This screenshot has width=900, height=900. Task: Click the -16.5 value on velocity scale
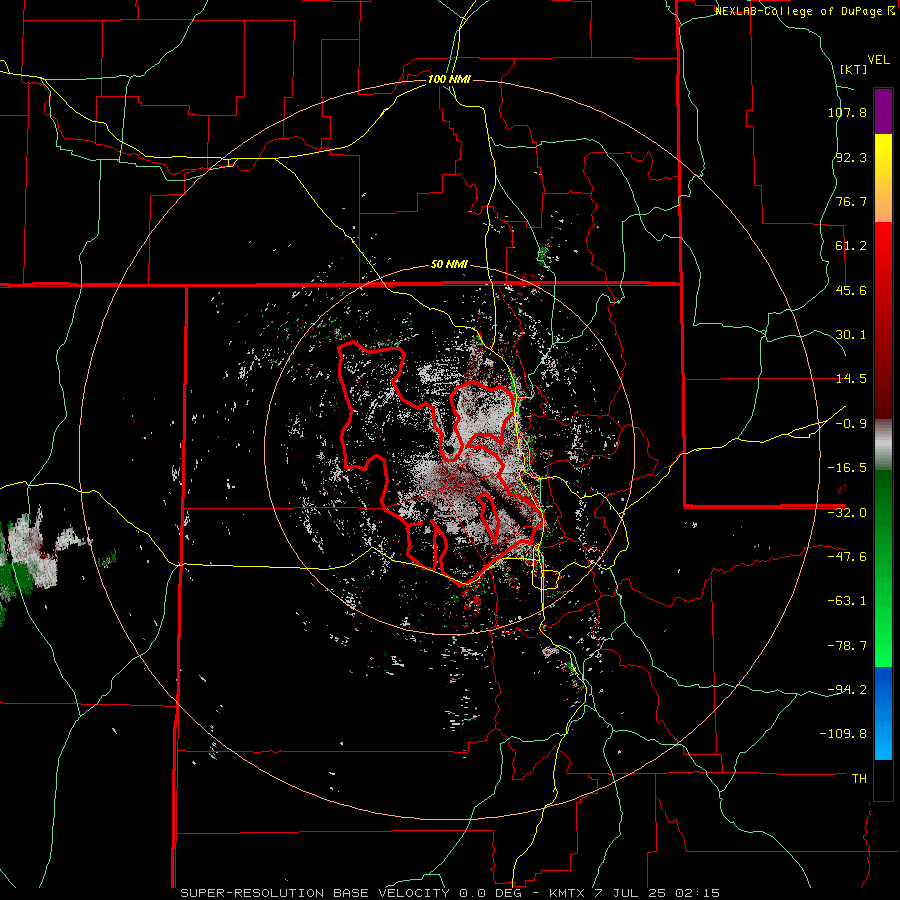pos(847,468)
